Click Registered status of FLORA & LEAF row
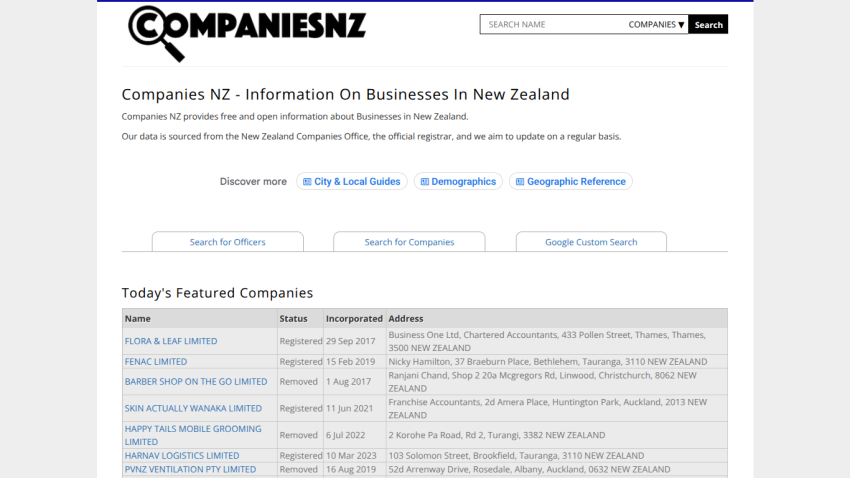The image size is (850, 478). (301, 341)
